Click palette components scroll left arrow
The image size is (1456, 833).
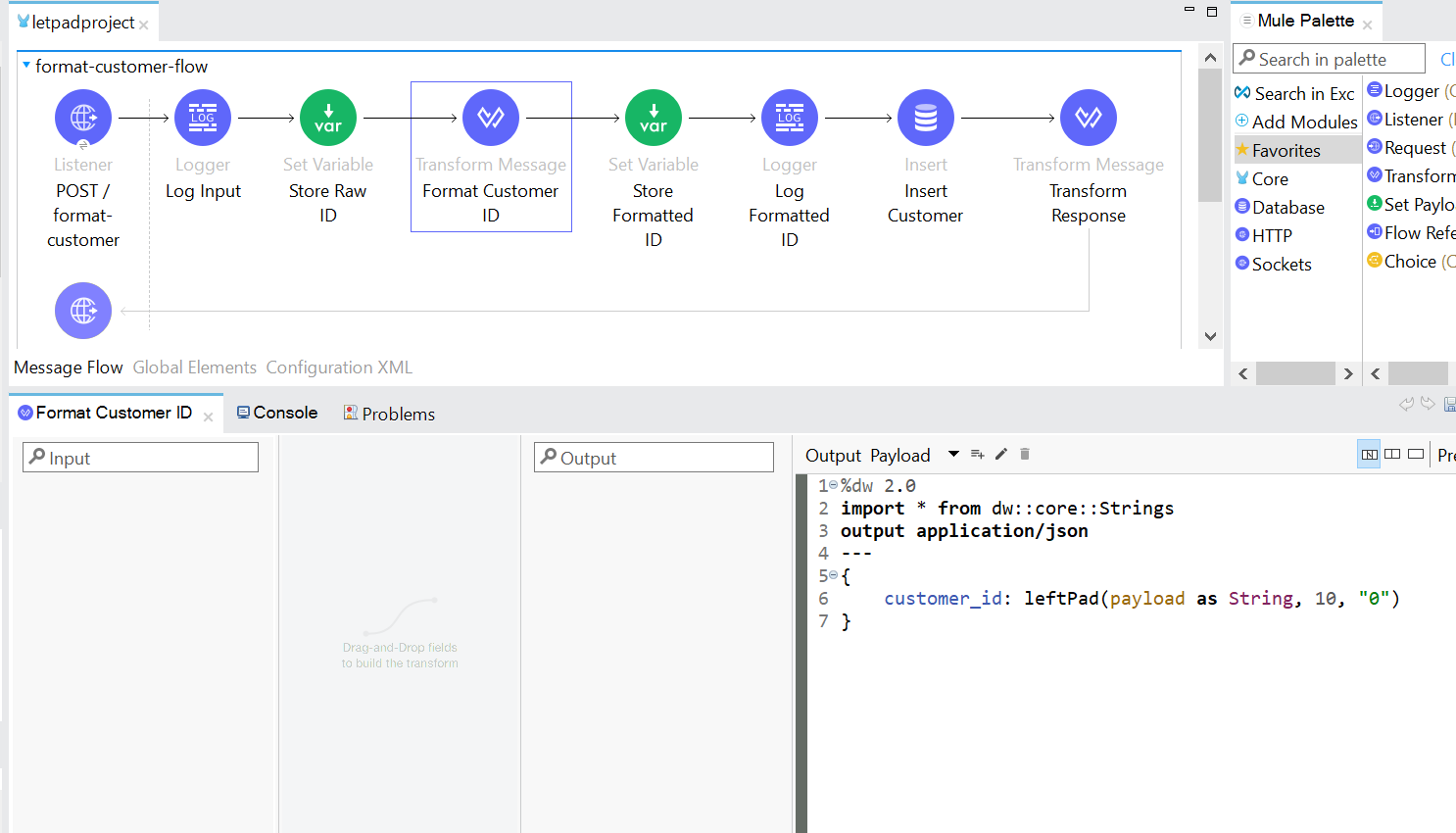(x=1376, y=373)
